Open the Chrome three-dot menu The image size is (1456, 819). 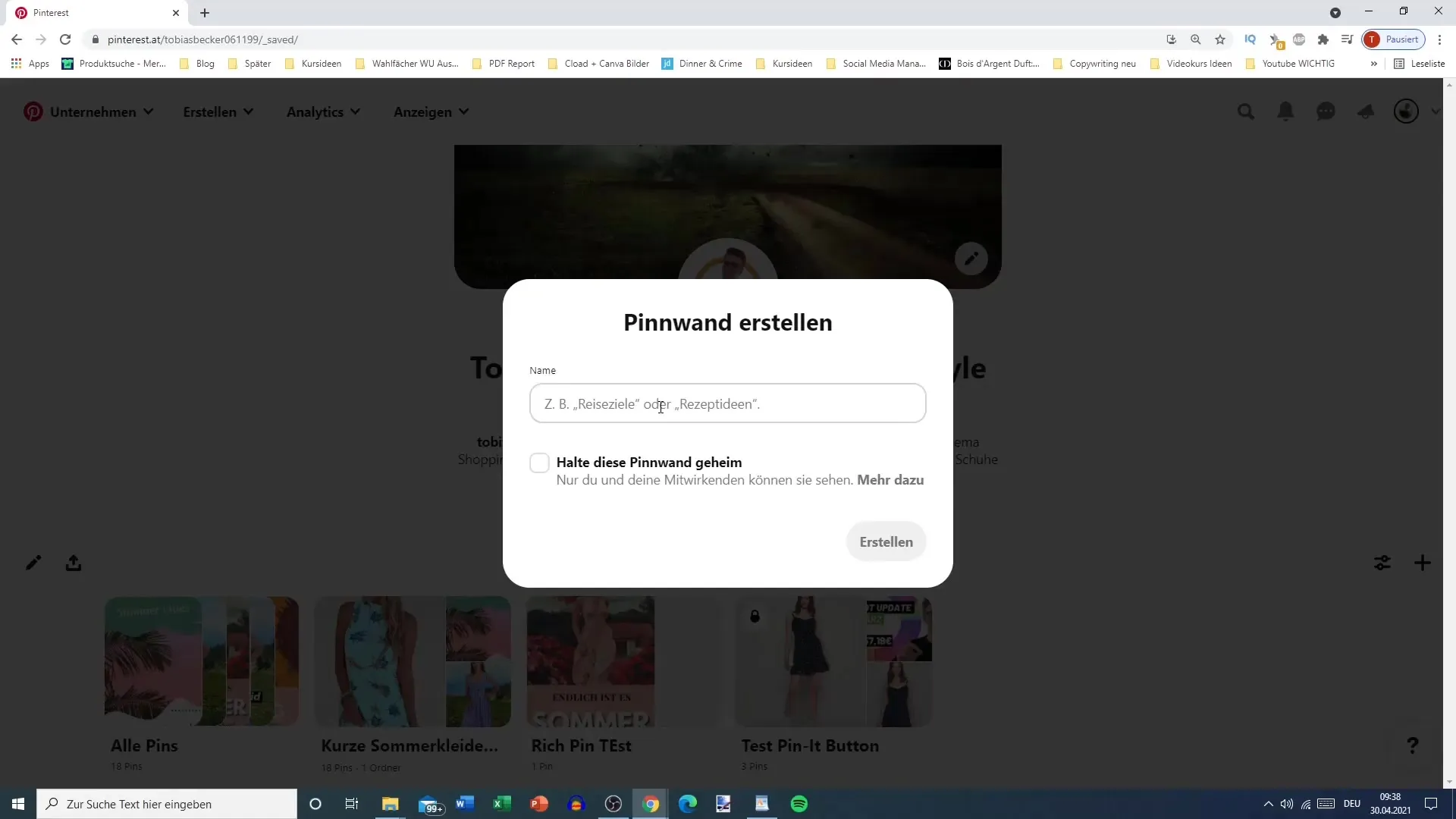[x=1439, y=39]
